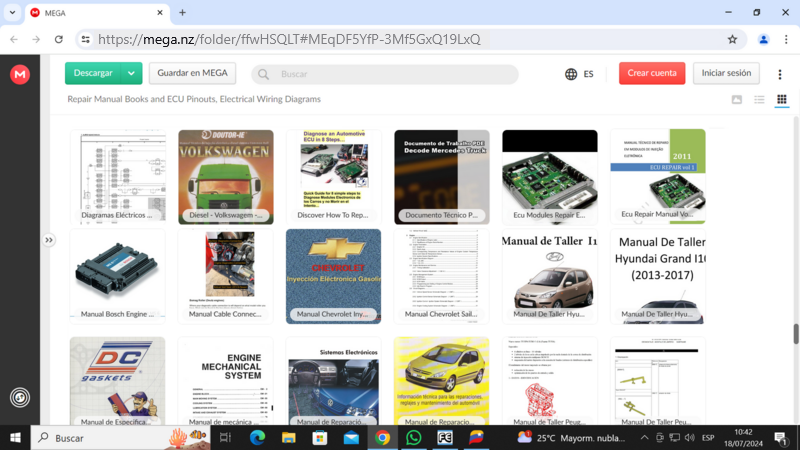800x450 pixels.
Task: Open the Manual Chevrolet Iny... file
Action: click(334, 276)
